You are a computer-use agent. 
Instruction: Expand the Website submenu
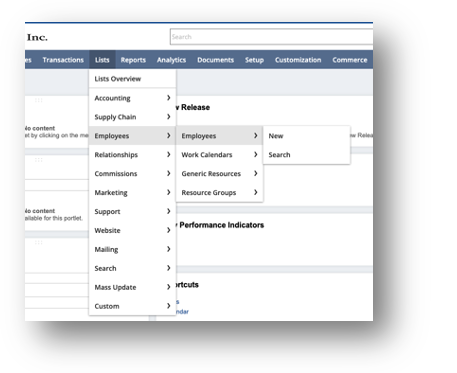[x=132, y=230]
